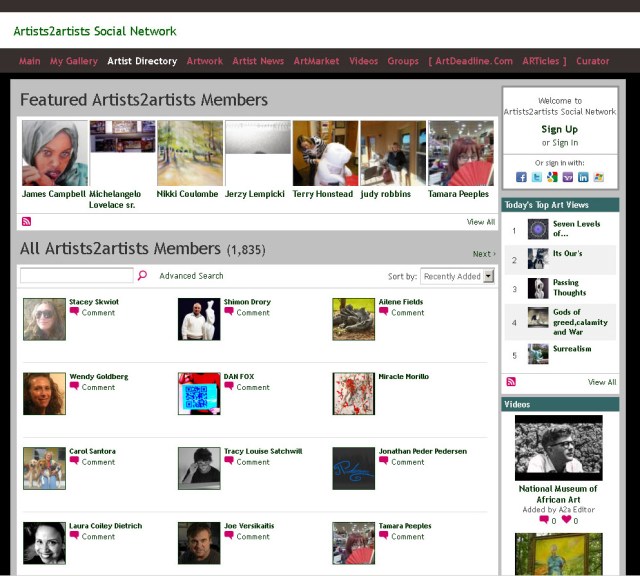Open the Sort by Recently Added dropdown
The height and width of the screenshot is (576, 640).
tap(458, 276)
